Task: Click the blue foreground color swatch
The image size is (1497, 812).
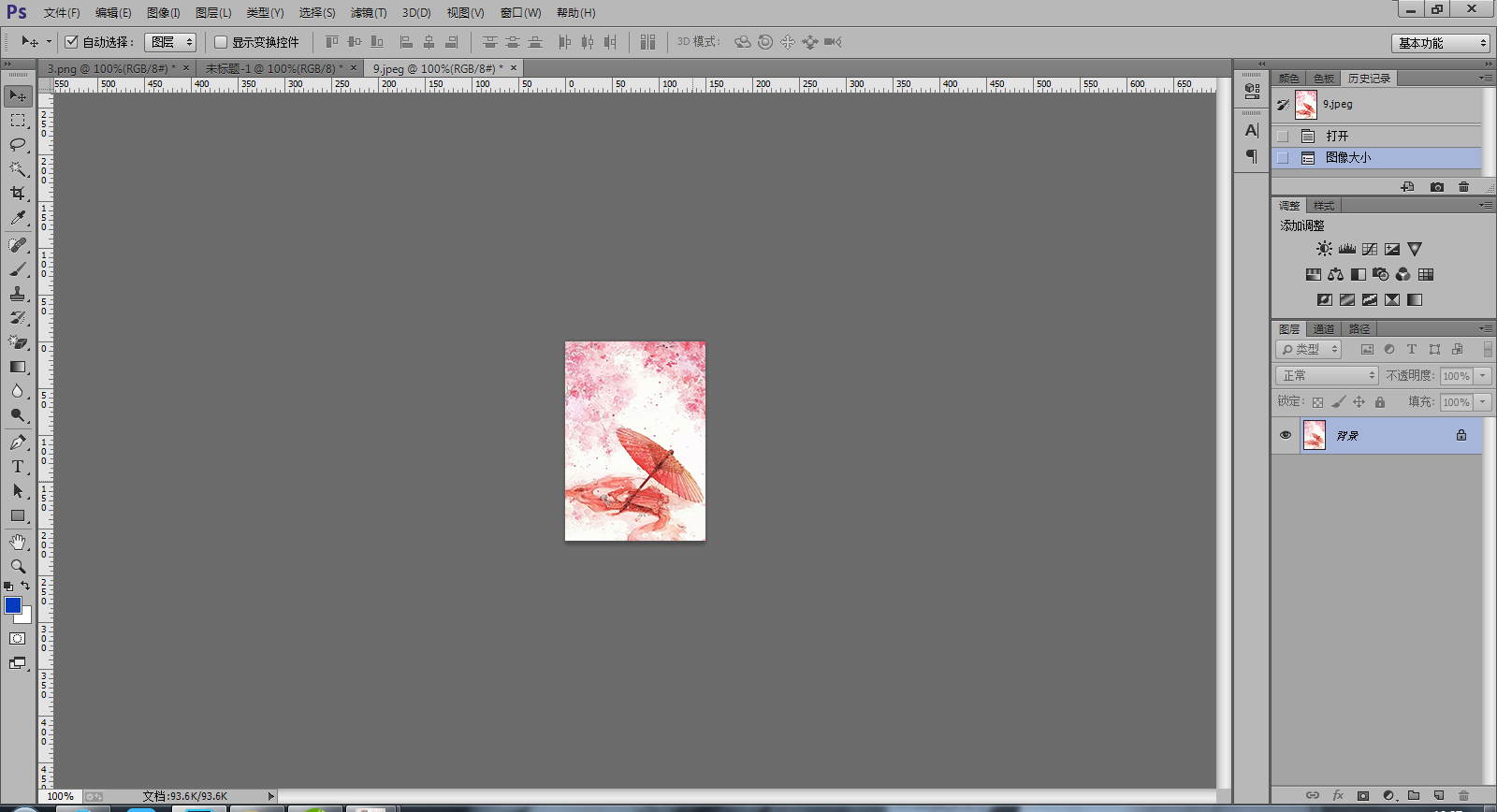Action: pos(12,605)
